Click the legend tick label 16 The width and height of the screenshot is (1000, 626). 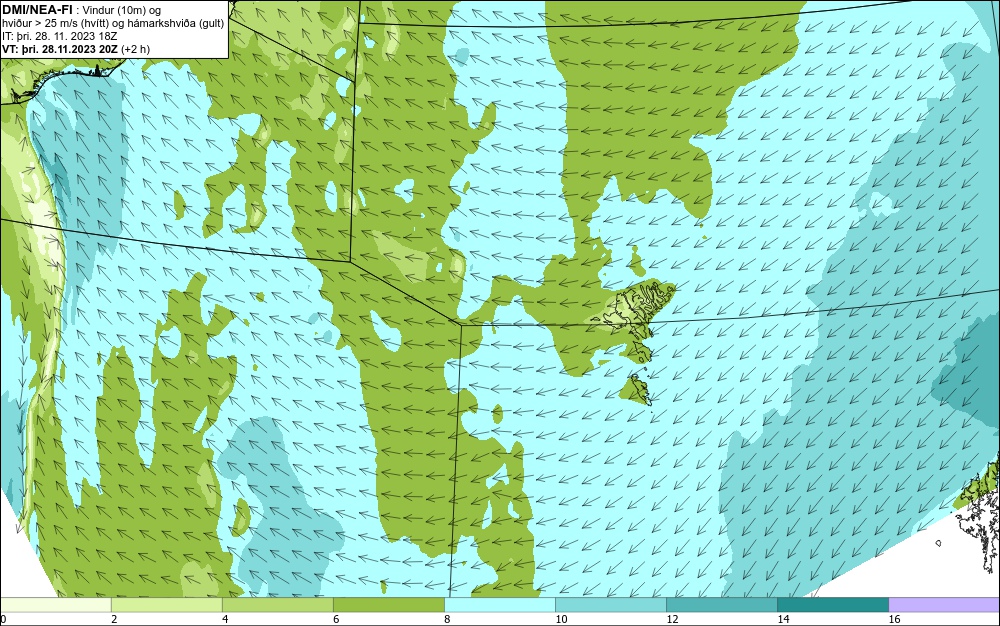point(894,619)
